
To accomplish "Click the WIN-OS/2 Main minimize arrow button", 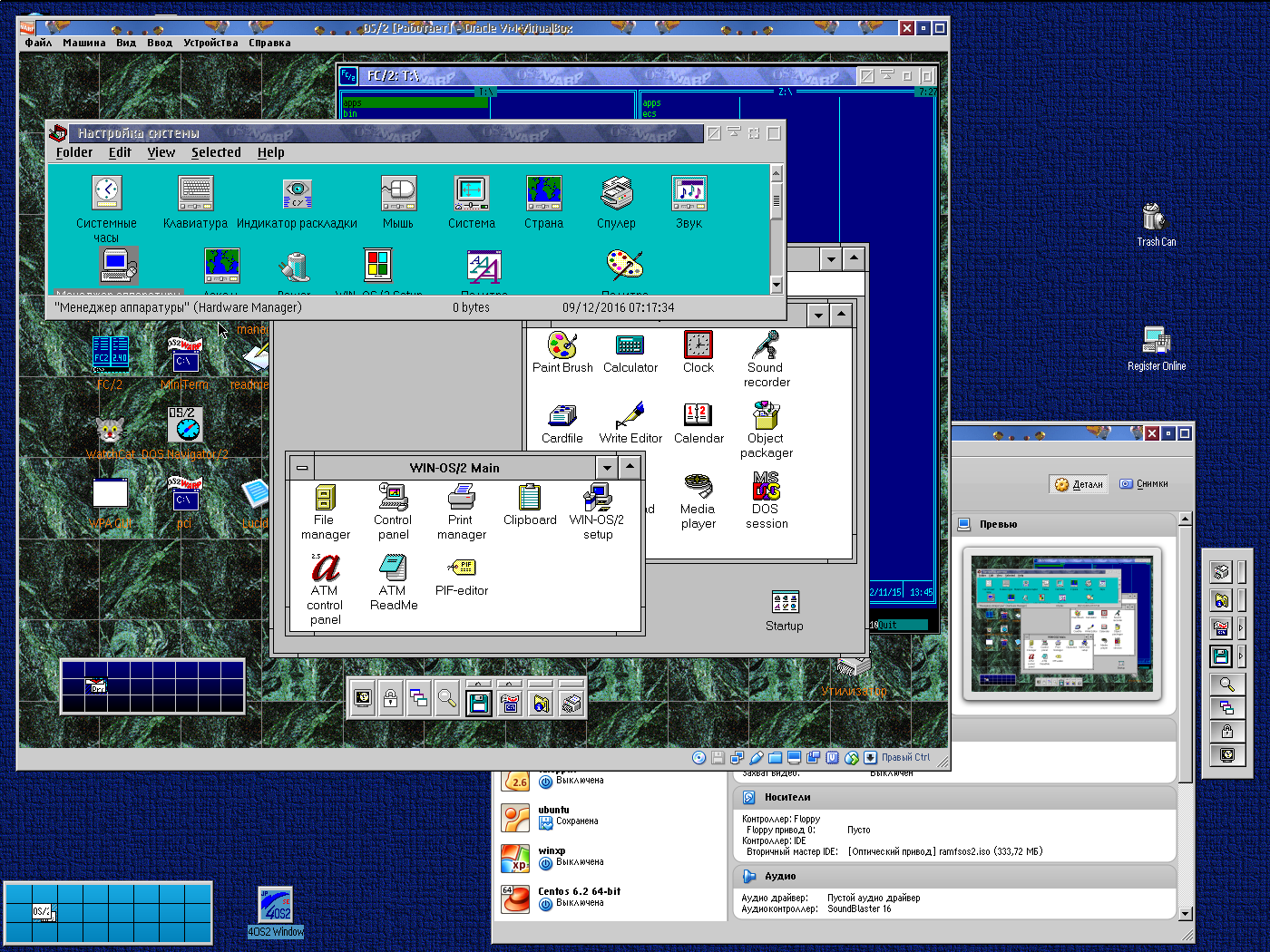I will (x=607, y=468).
